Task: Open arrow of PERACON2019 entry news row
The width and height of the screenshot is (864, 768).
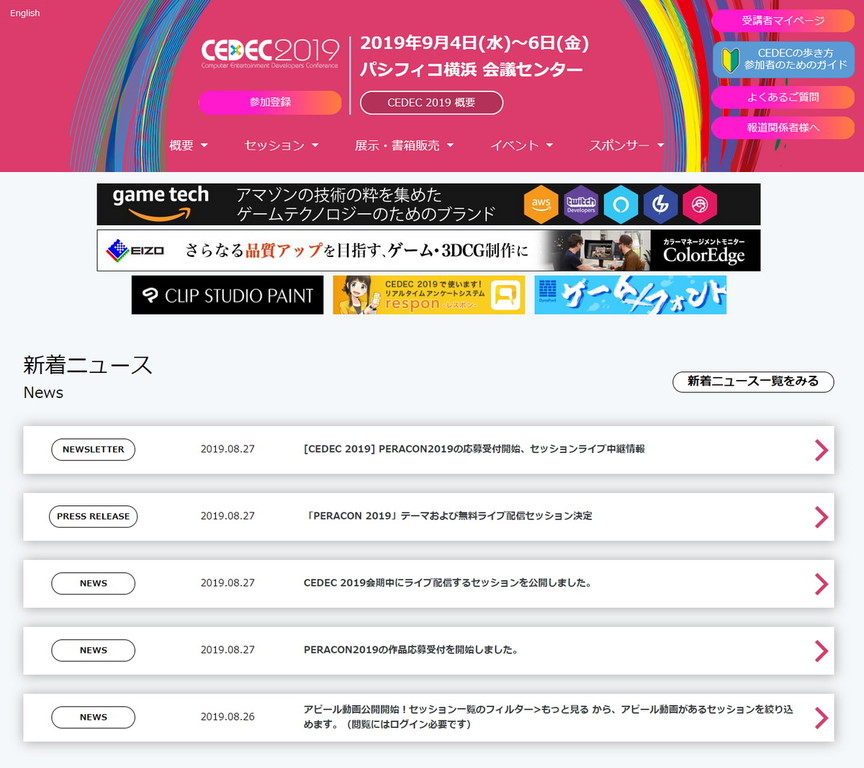Action: 821,651
